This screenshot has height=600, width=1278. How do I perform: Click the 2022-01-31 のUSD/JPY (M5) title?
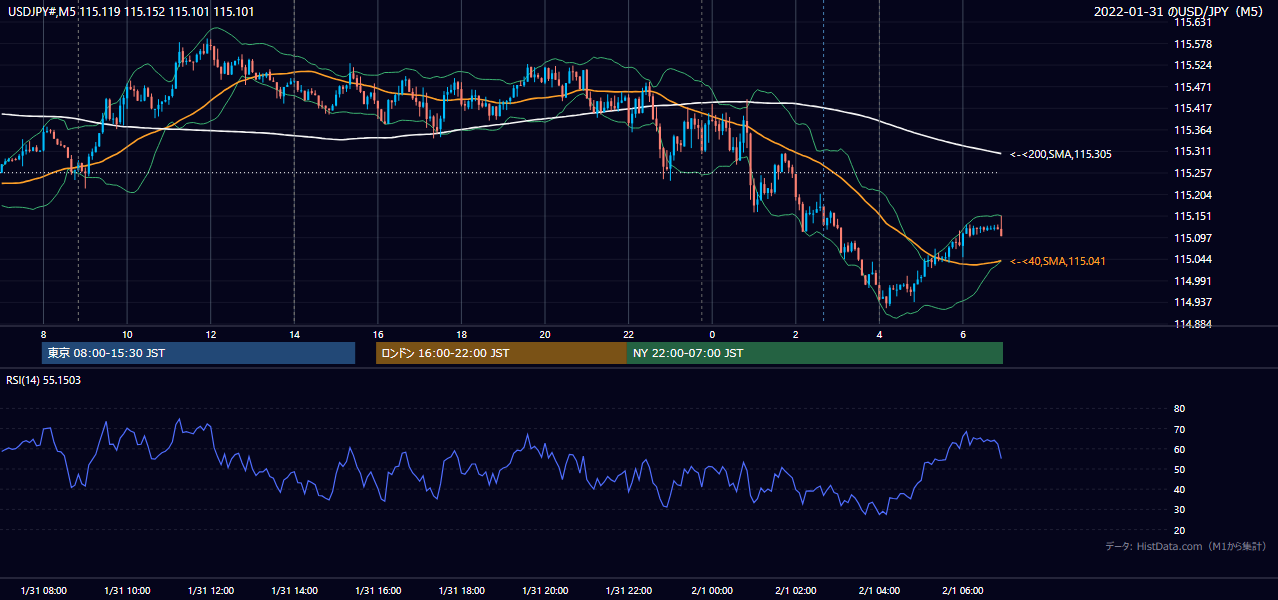[x=1179, y=12]
